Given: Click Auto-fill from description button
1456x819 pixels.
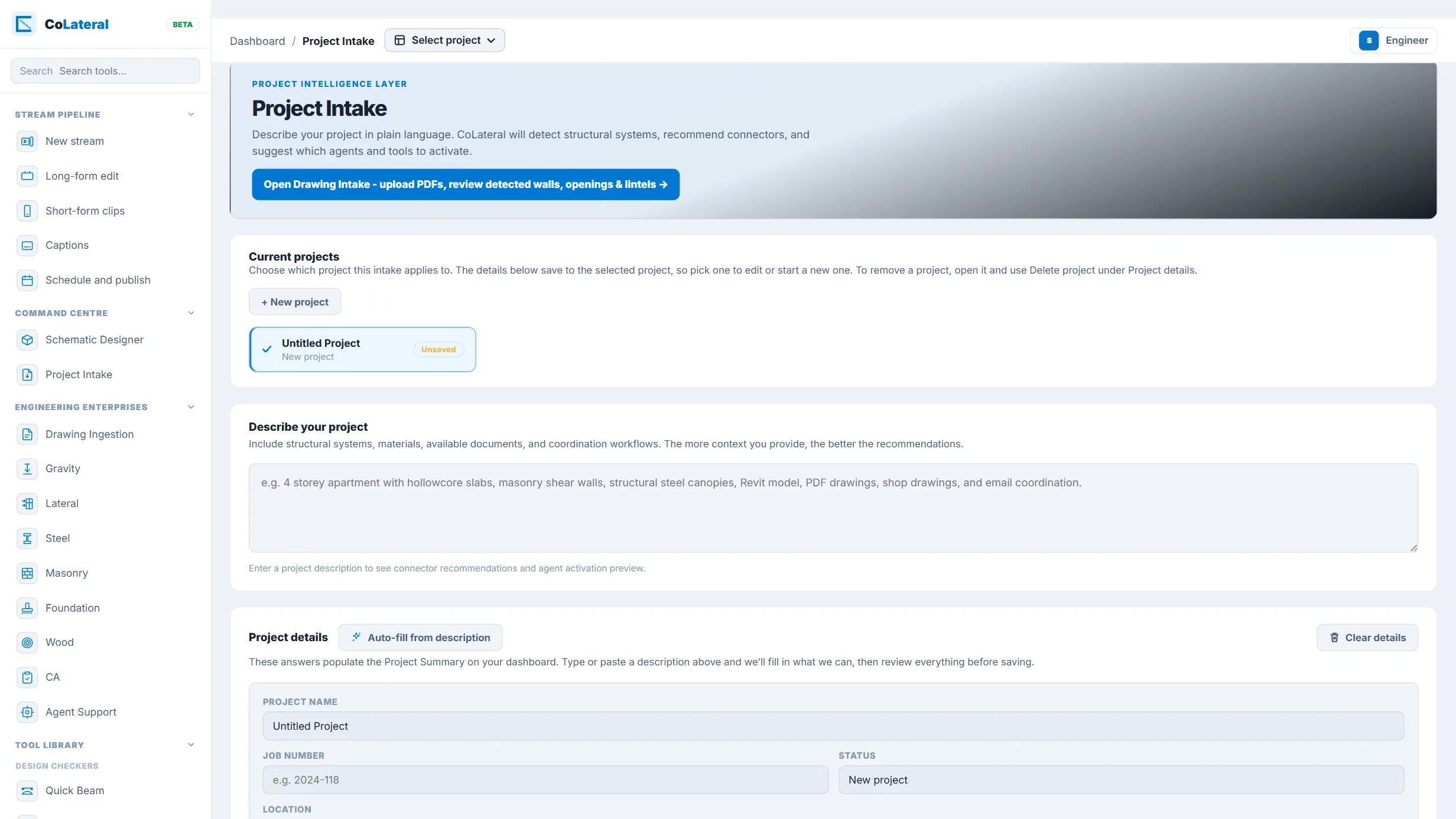Looking at the screenshot, I should [x=420, y=638].
